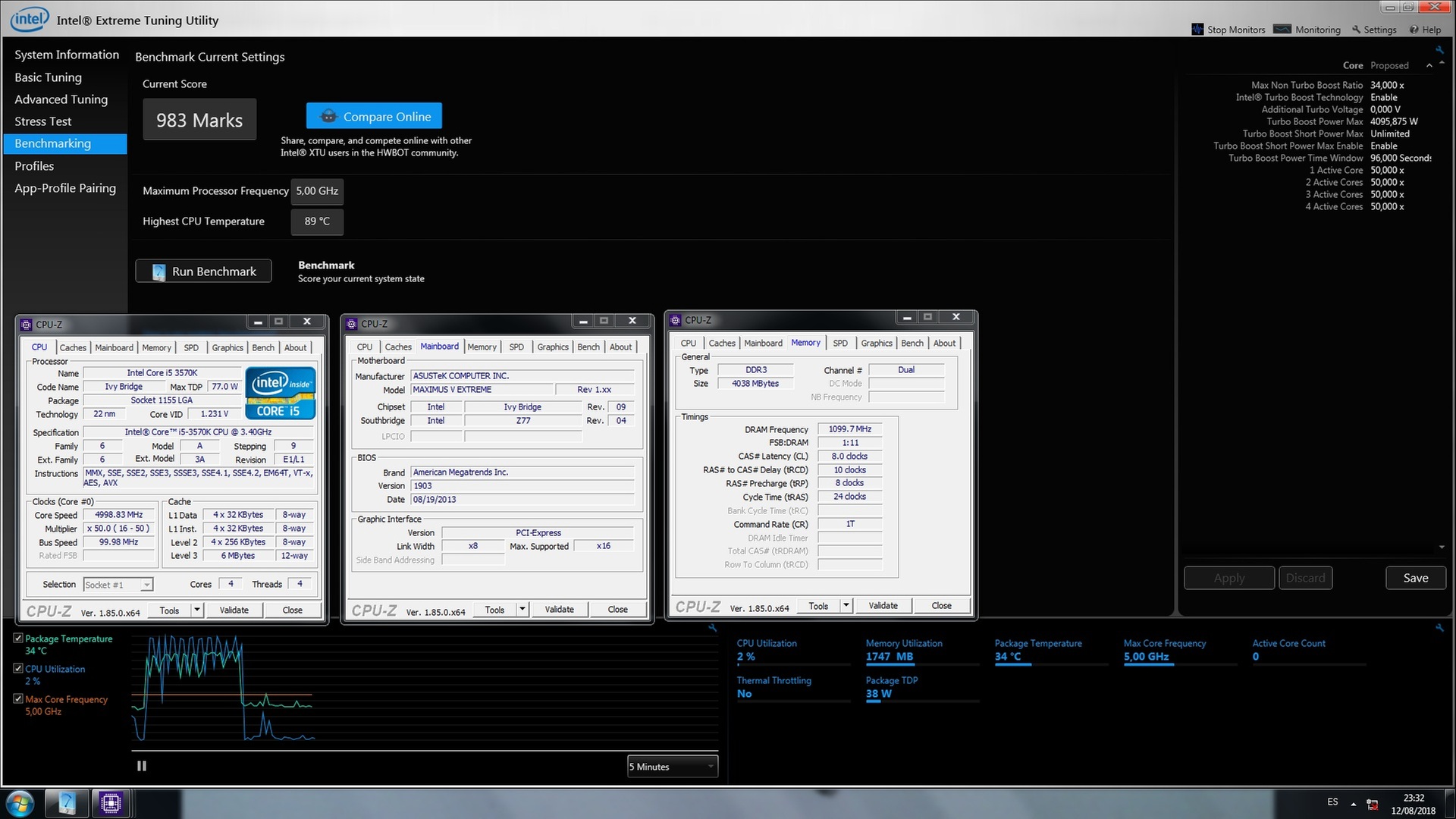The width and height of the screenshot is (1456, 819).
Task: Click the Compare Online button
Action: tap(374, 116)
